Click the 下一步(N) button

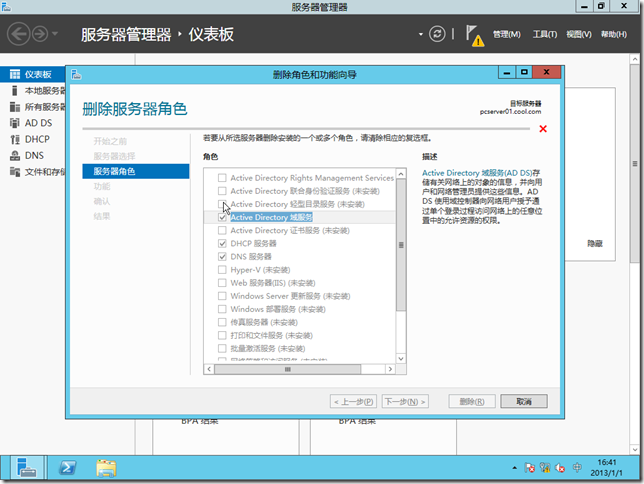405,401
